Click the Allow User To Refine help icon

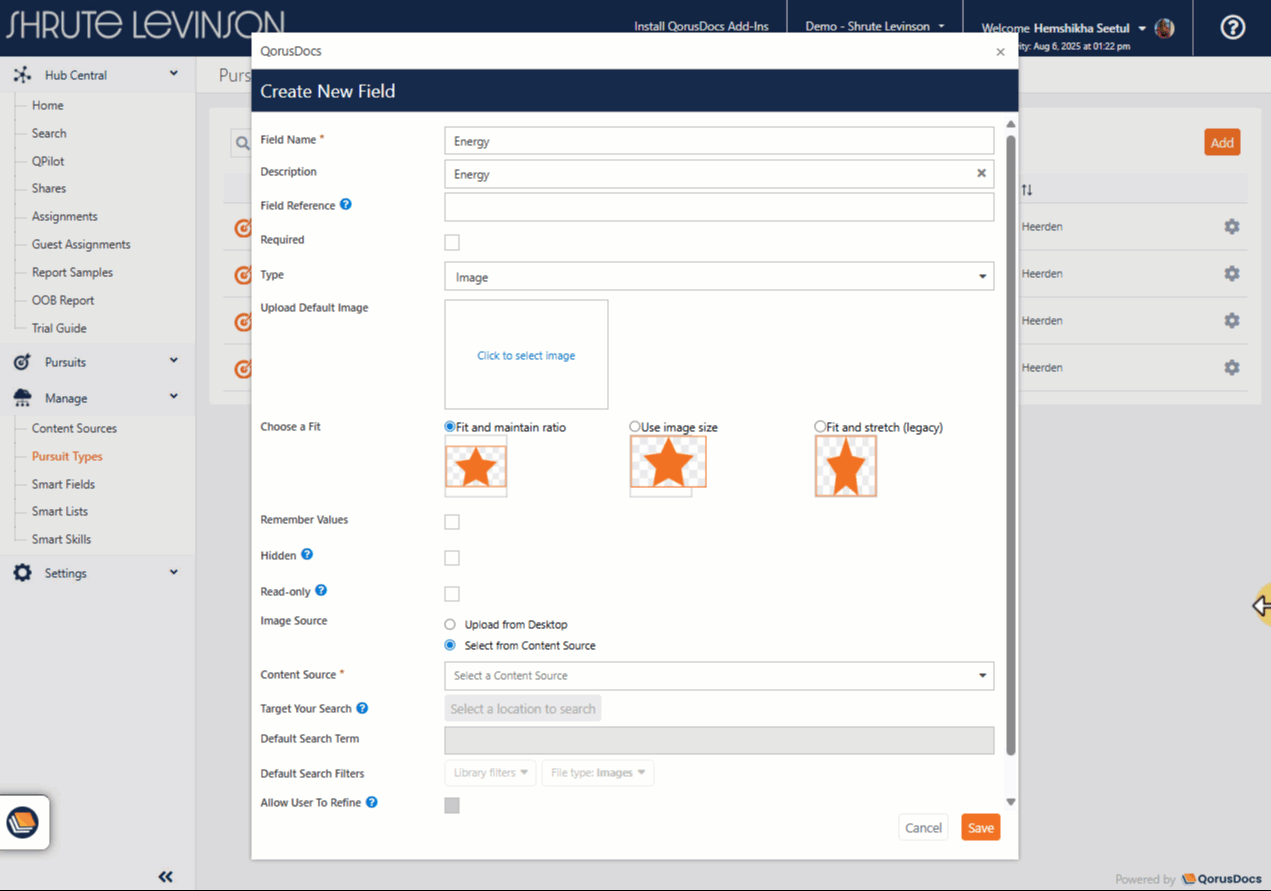(x=371, y=802)
